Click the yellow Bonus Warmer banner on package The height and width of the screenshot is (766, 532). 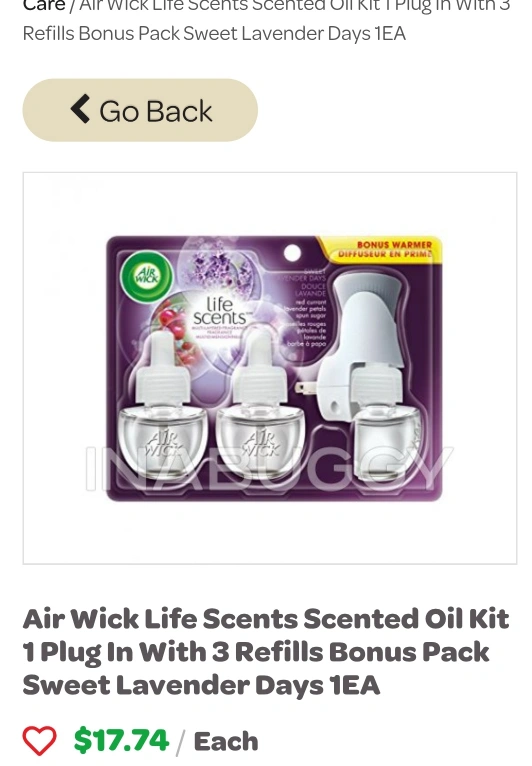pyautogui.click(x=383, y=250)
